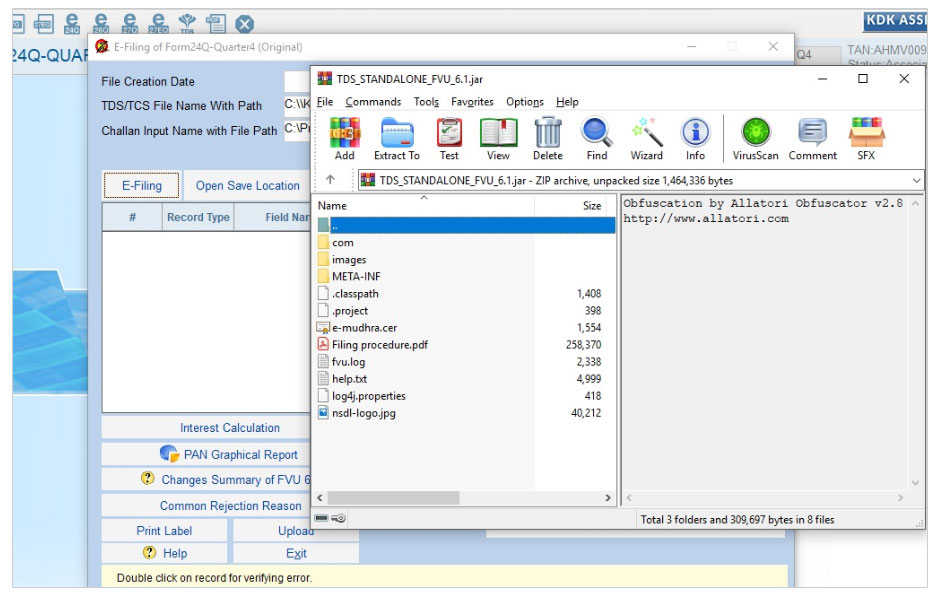Viewport: 940px width, 596px height.
Task: Click the password key icon in status bar
Action: tap(339, 519)
